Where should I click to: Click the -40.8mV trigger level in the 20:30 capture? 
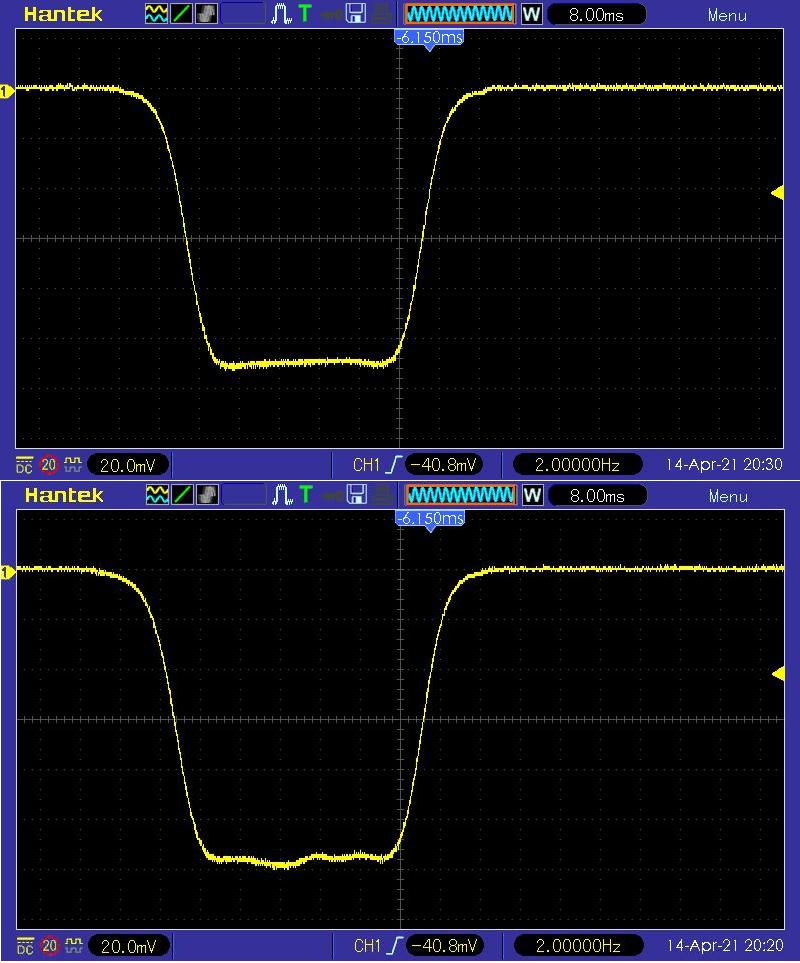click(445, 465)
